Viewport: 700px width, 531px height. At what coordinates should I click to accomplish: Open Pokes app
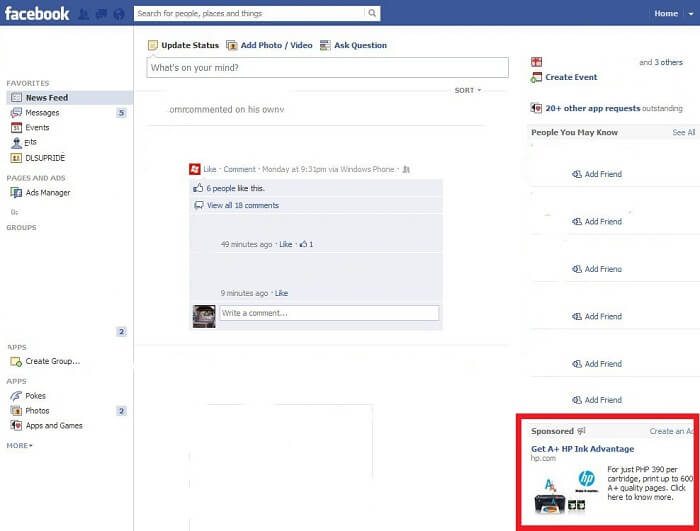click(35, 396)
